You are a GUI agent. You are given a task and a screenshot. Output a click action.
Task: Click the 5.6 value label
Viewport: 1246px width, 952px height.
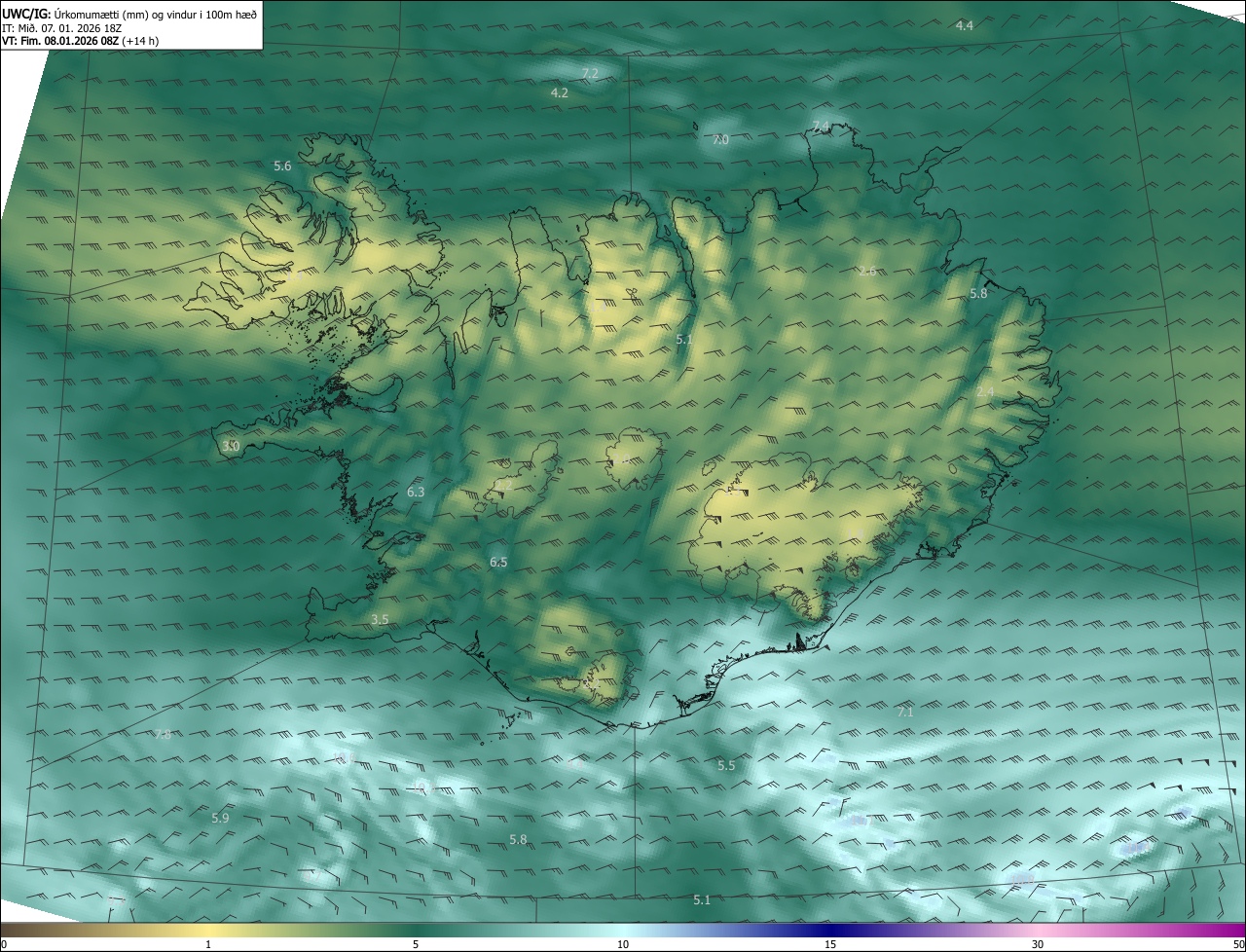coord(282,166)
